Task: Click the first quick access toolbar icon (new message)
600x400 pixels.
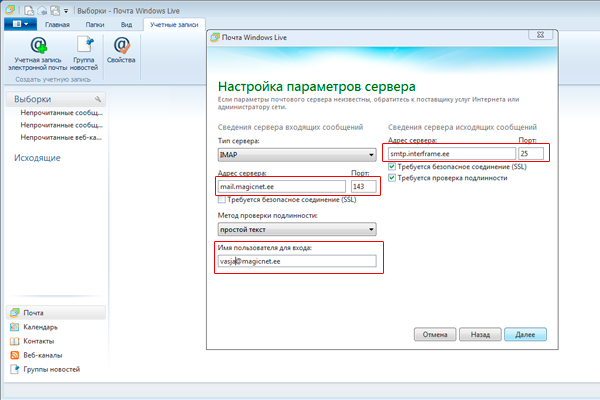Action: (x=29, y=10)
